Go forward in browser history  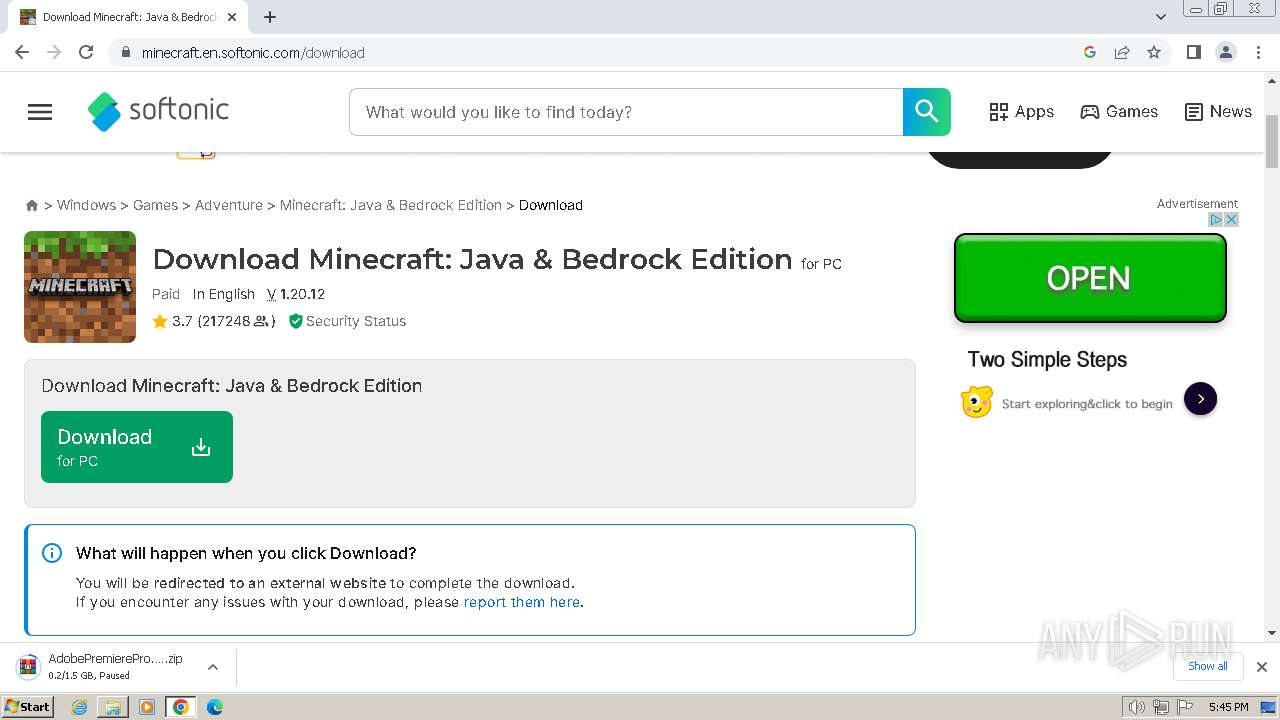(x=54, y=52)
